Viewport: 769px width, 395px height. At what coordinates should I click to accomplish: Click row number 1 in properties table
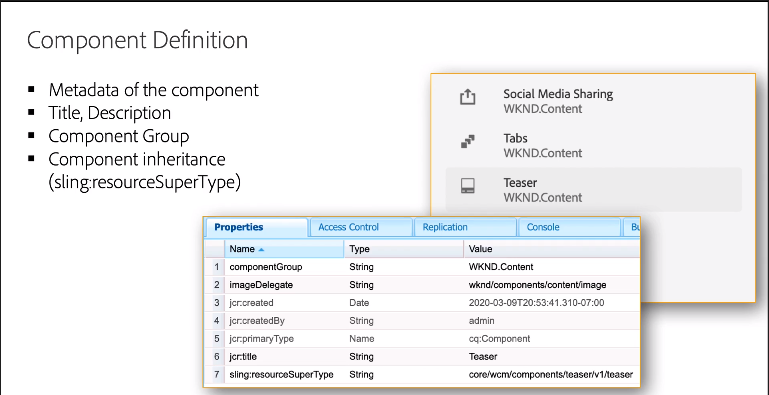216,267
